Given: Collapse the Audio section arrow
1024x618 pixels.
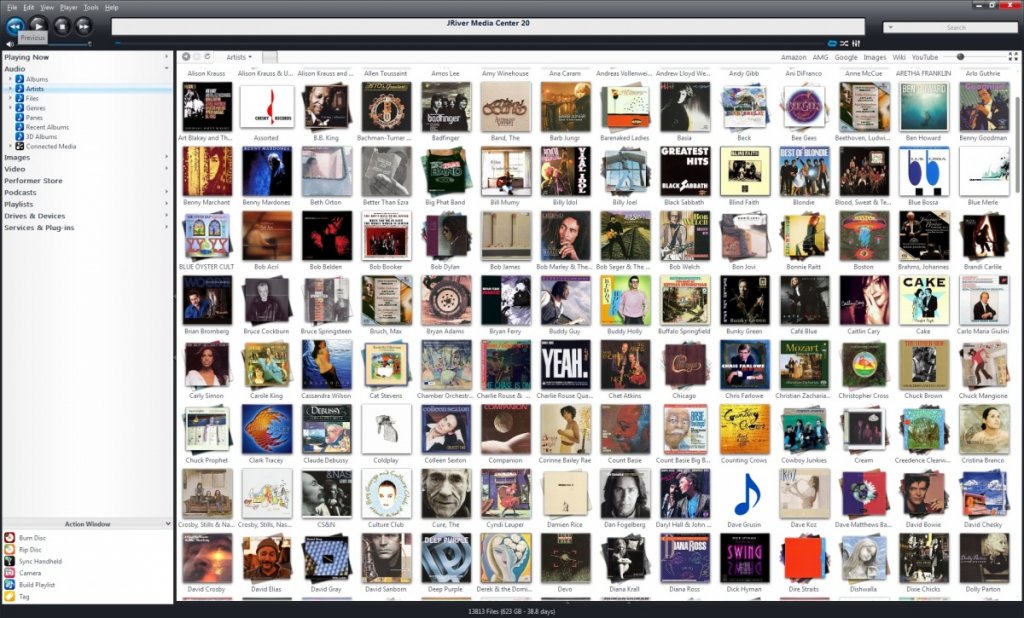Looking at the screenshot, I should click(167, 69).
